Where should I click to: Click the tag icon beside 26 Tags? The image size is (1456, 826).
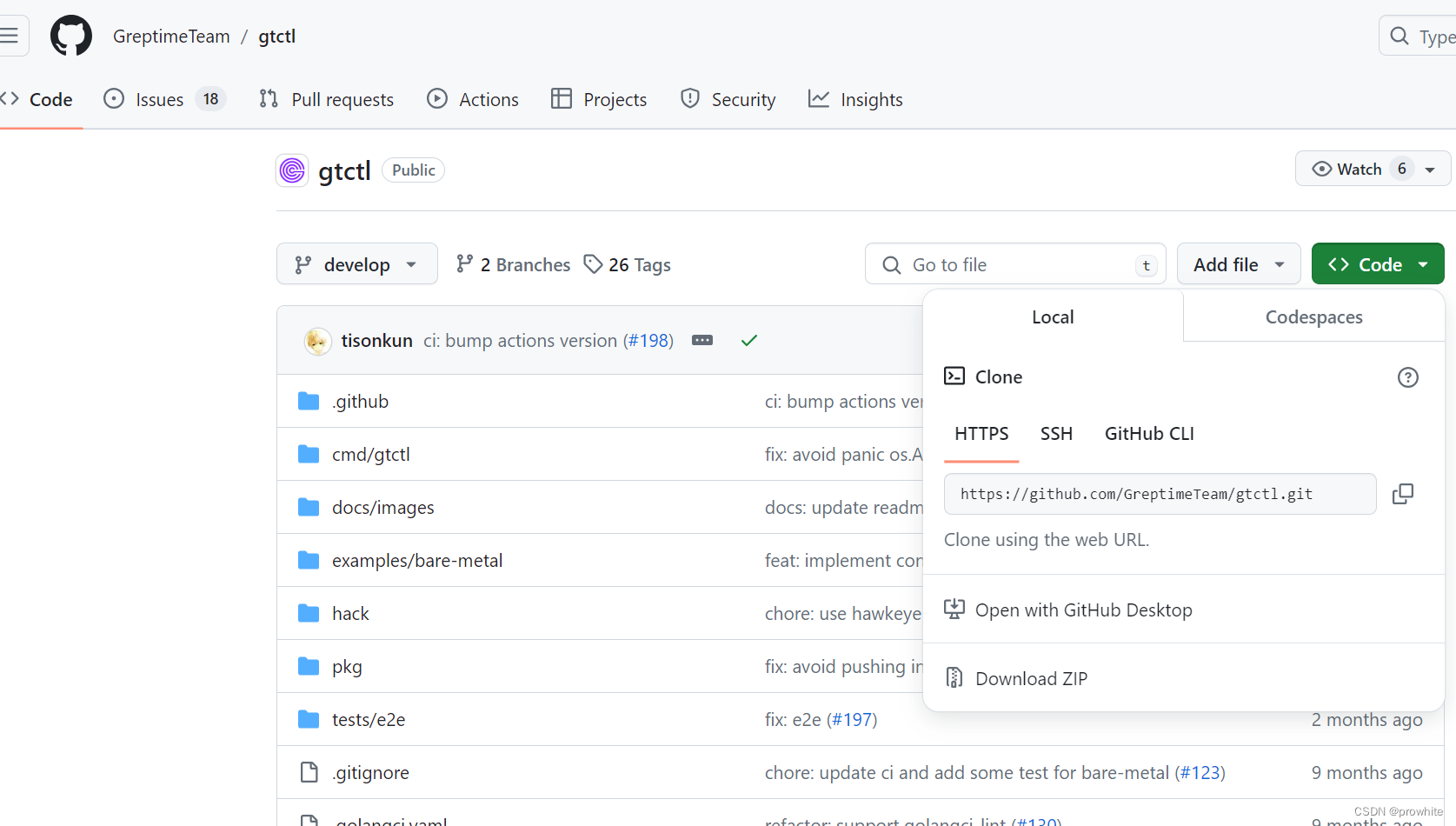[x=593, y=264]
